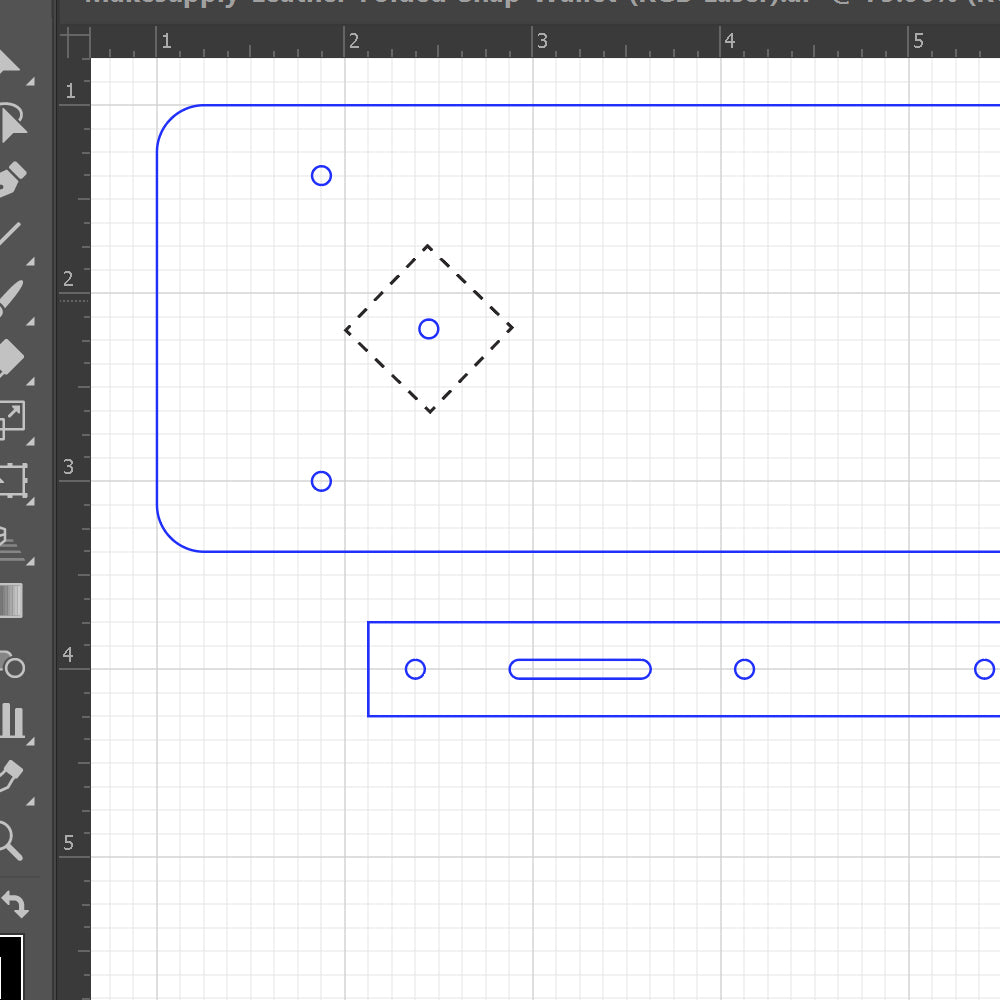Swap fill and stroke colors
1000x1000 pixels.
(x=15, y=904)
